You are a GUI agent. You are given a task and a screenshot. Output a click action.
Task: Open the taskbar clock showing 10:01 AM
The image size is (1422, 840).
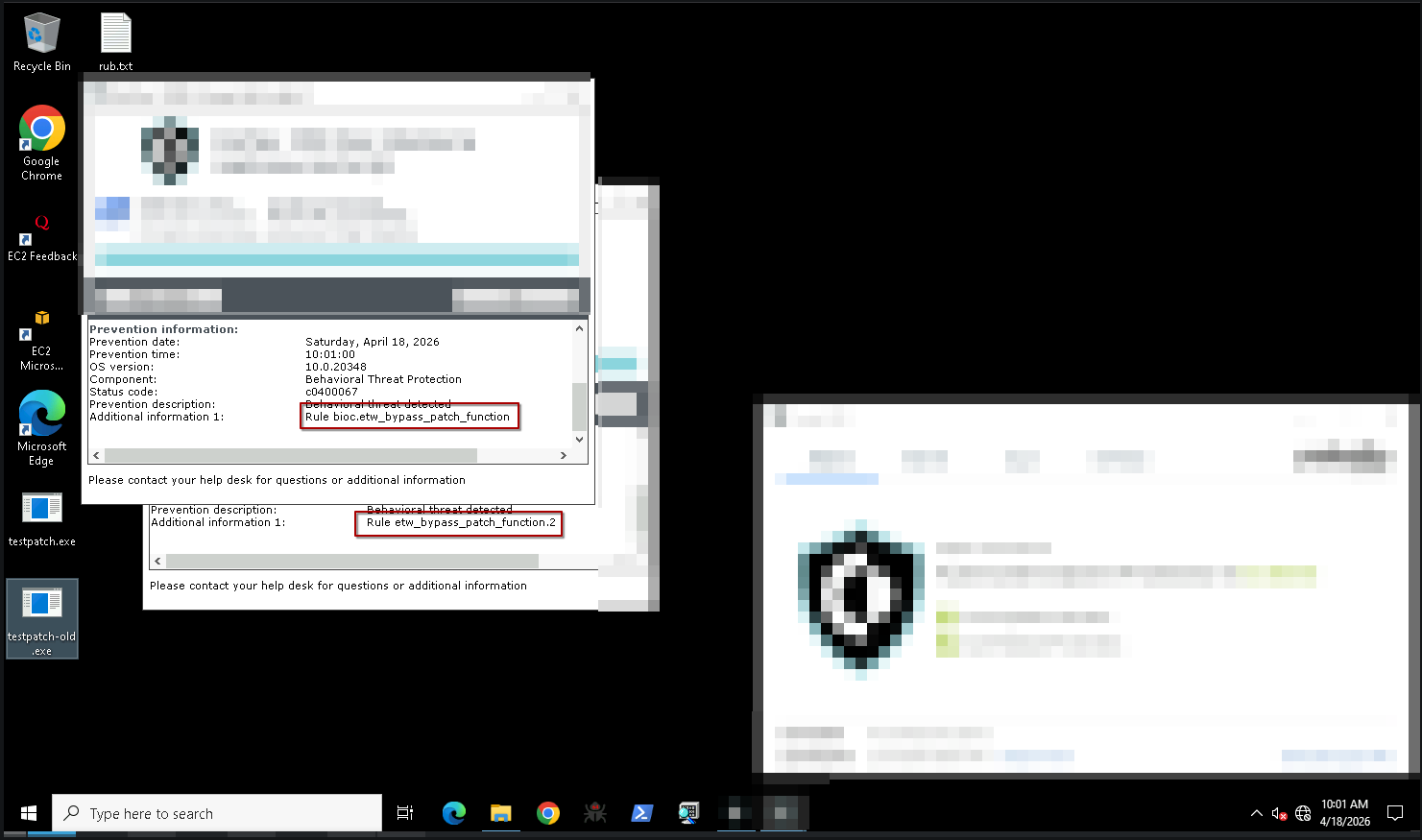[x=1344, y=813]
